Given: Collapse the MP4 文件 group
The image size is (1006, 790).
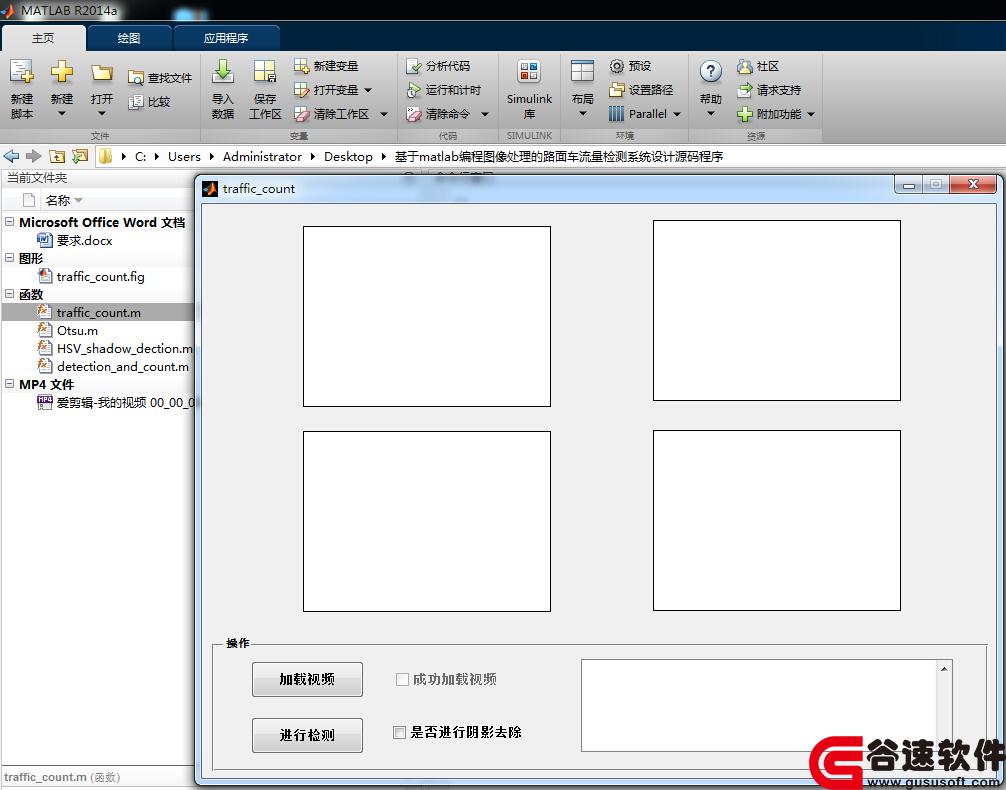Looking at the screenshot, I should pos(10,383).
